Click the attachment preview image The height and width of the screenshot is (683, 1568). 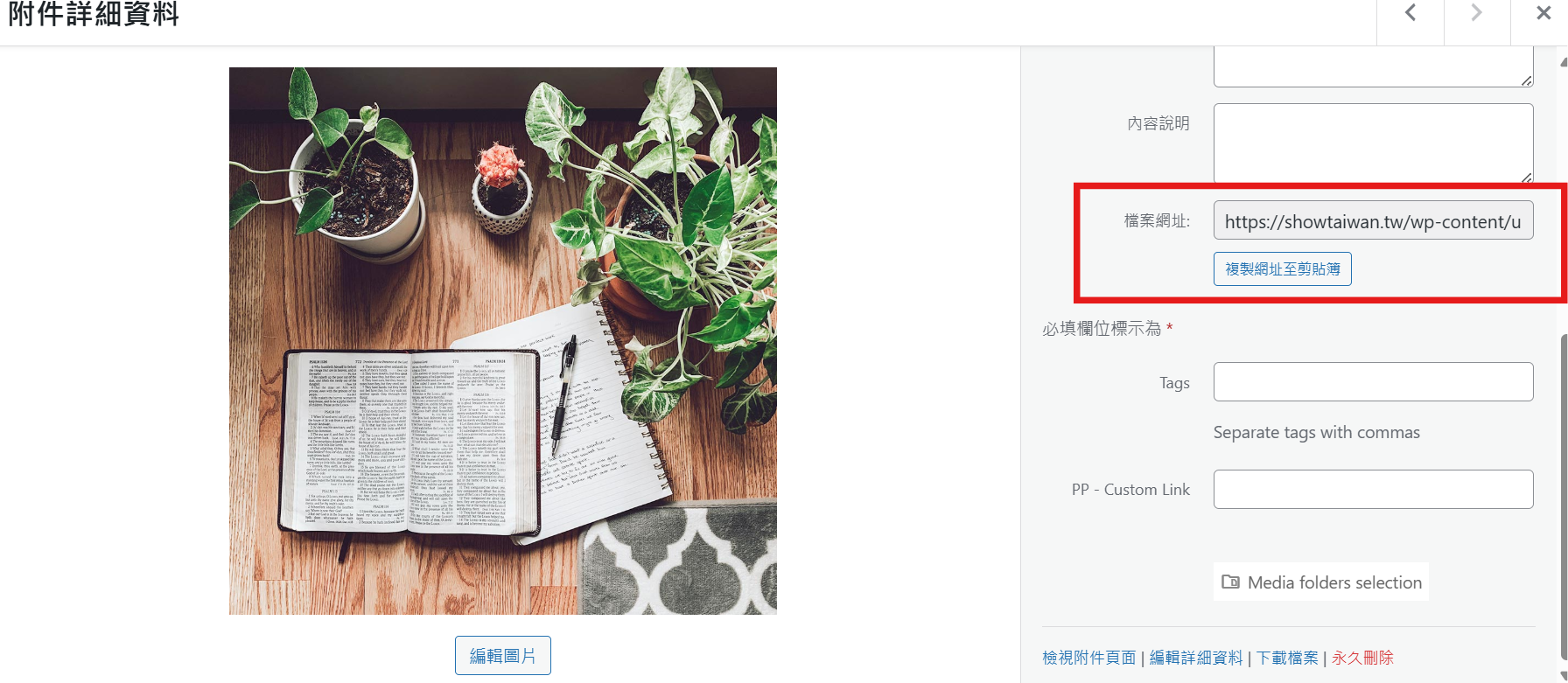pyautogui.click(x=502, y=341)
